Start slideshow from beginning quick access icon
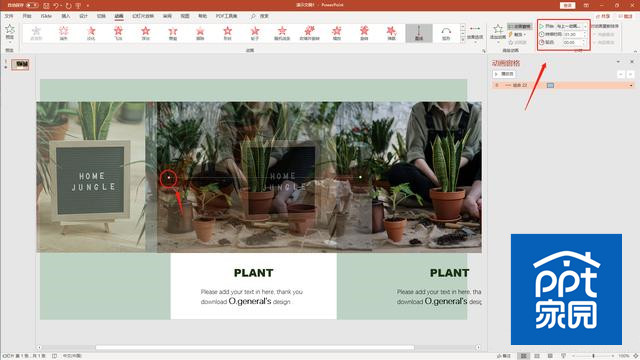This screenshot has width=640, height=360. 78,6
